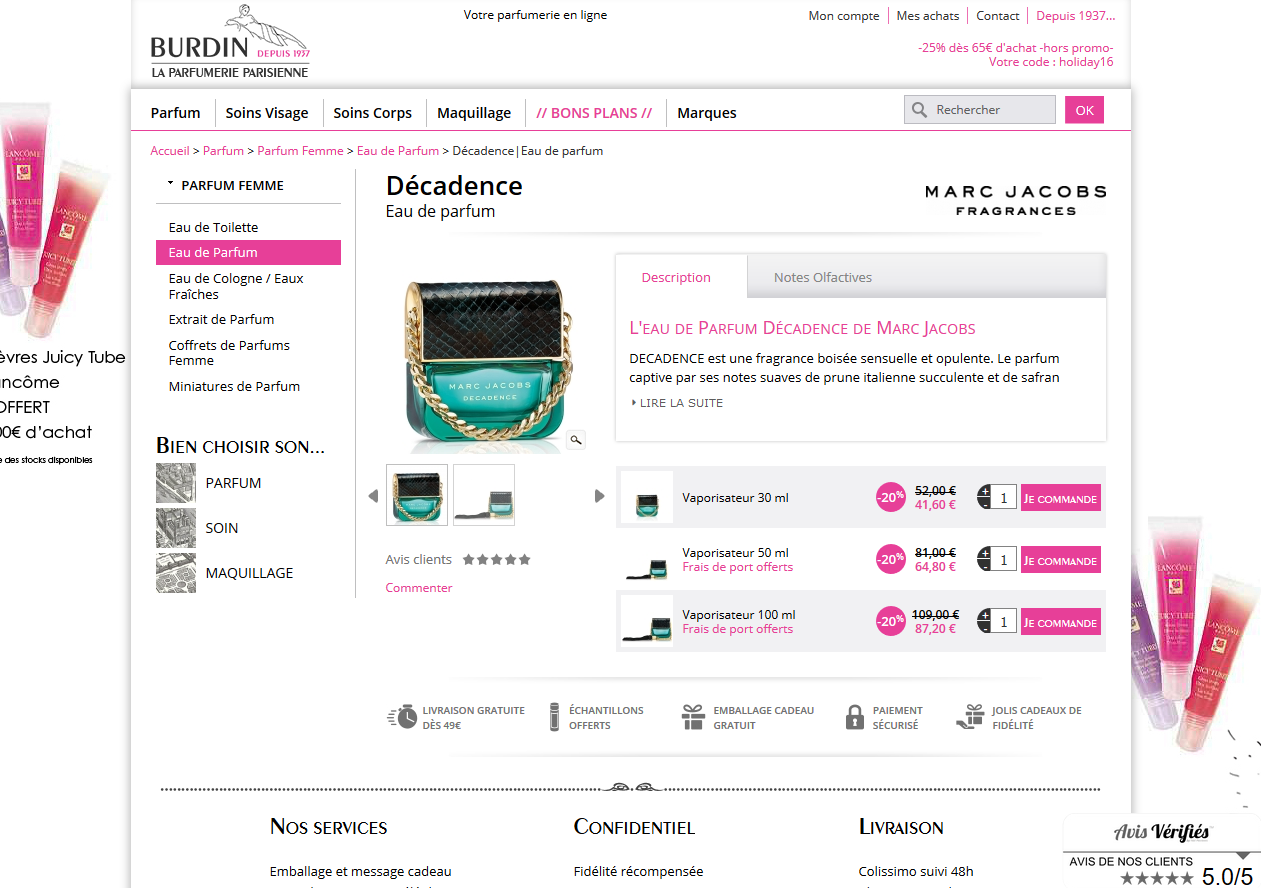Click the Burdin parfumerie logo

pos(230,42)
